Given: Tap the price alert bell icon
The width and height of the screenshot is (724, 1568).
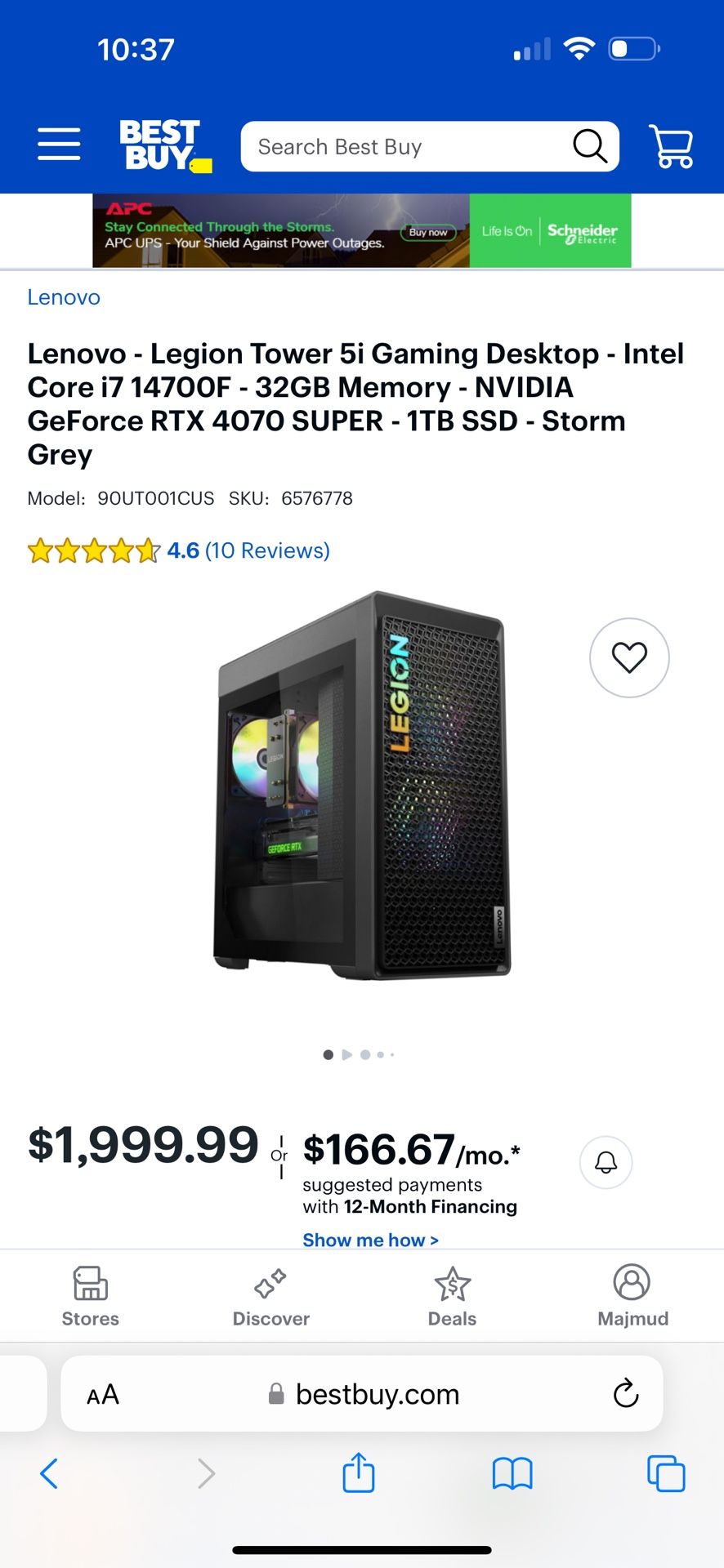Looking at the screenshot, I should tap(605, 1162).
